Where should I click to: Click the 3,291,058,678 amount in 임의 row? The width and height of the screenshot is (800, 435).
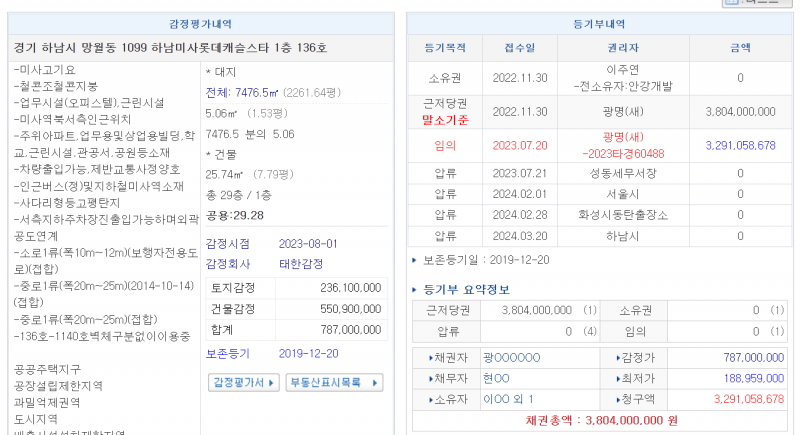pos(740,145)
